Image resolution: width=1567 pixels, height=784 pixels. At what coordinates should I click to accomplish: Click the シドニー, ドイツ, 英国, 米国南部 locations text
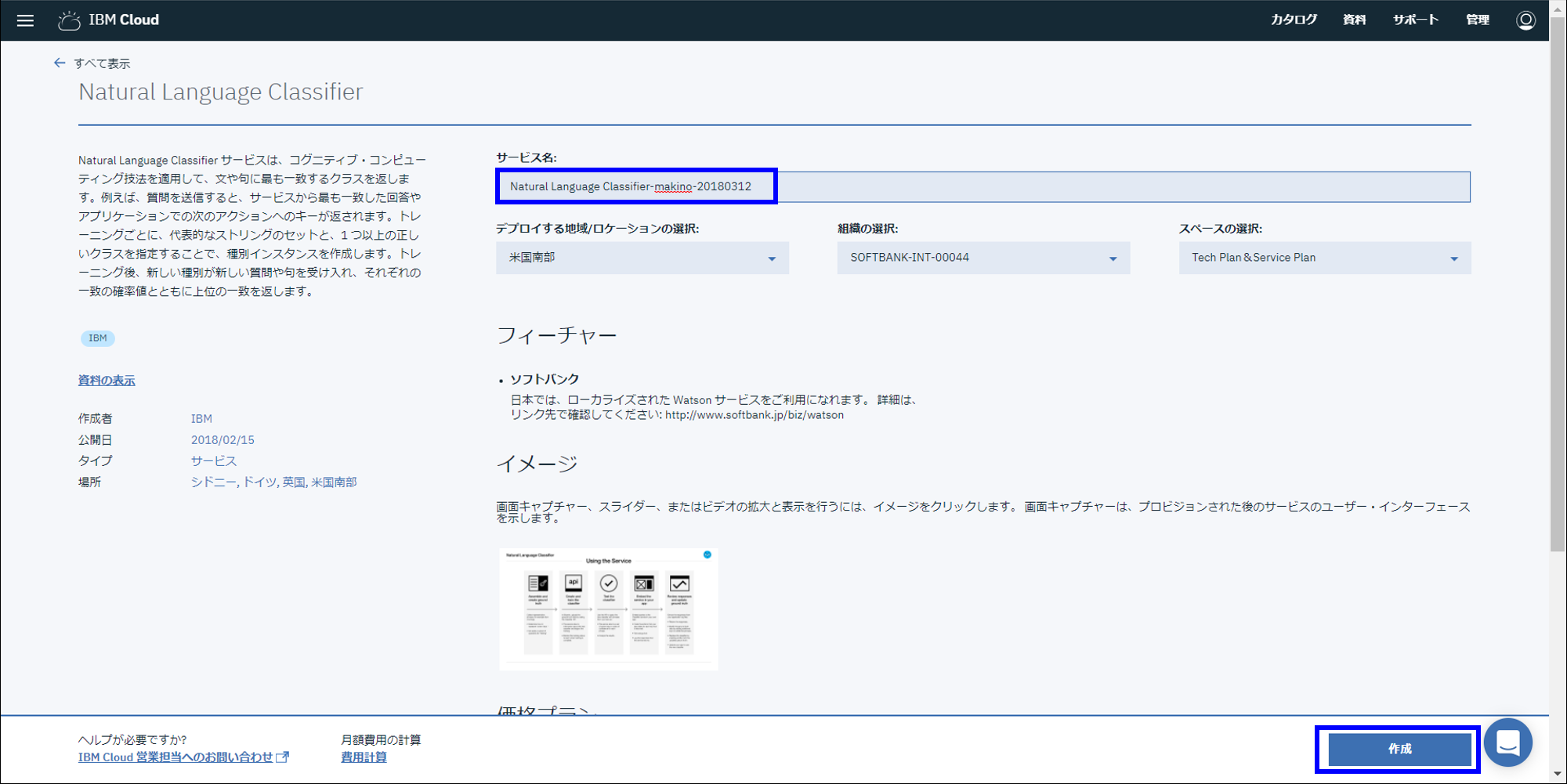tap(274, 482)
